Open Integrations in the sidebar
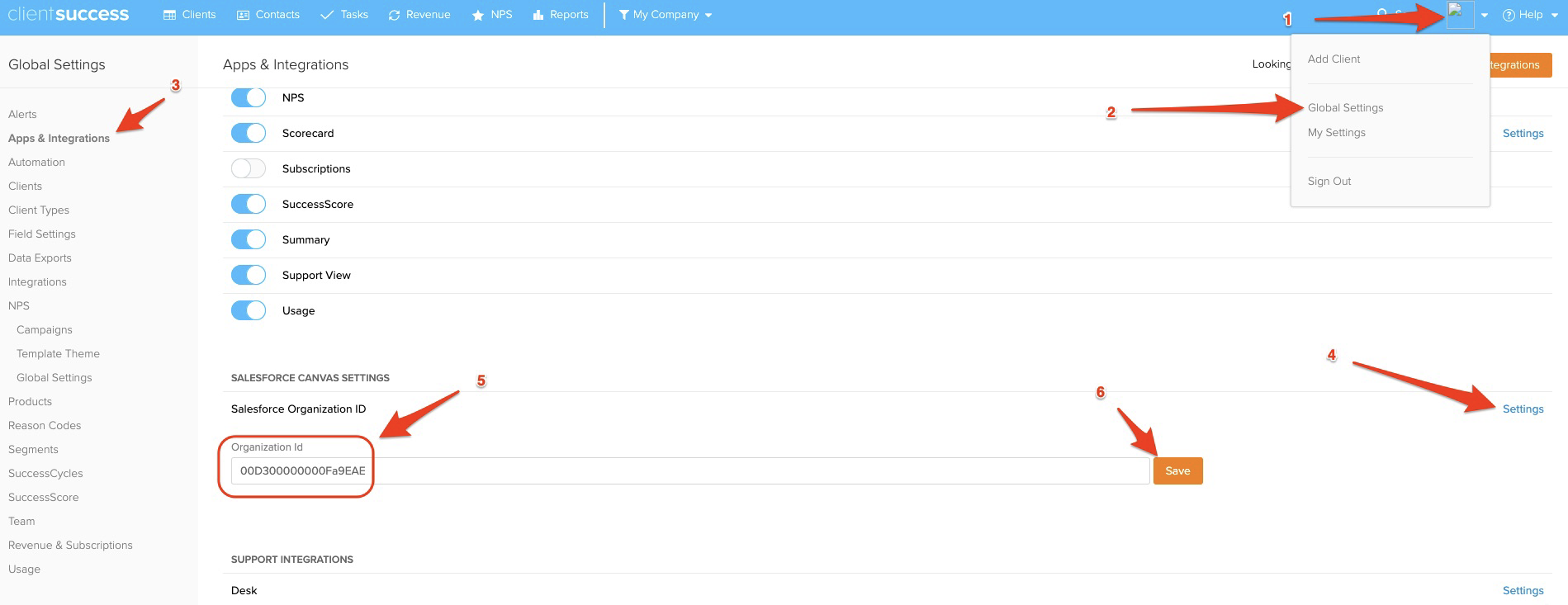Screen dimensions: 1568x605 [37, 281]
